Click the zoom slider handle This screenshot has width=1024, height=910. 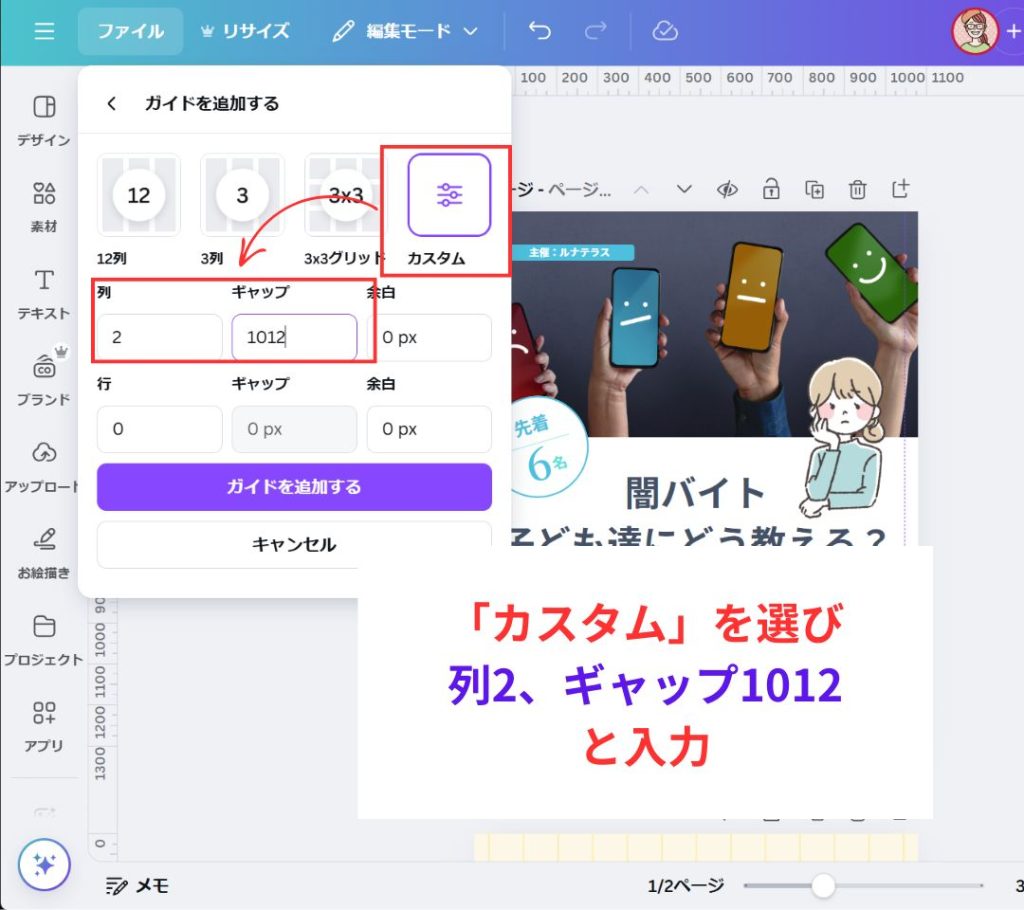tap(823, 885)
